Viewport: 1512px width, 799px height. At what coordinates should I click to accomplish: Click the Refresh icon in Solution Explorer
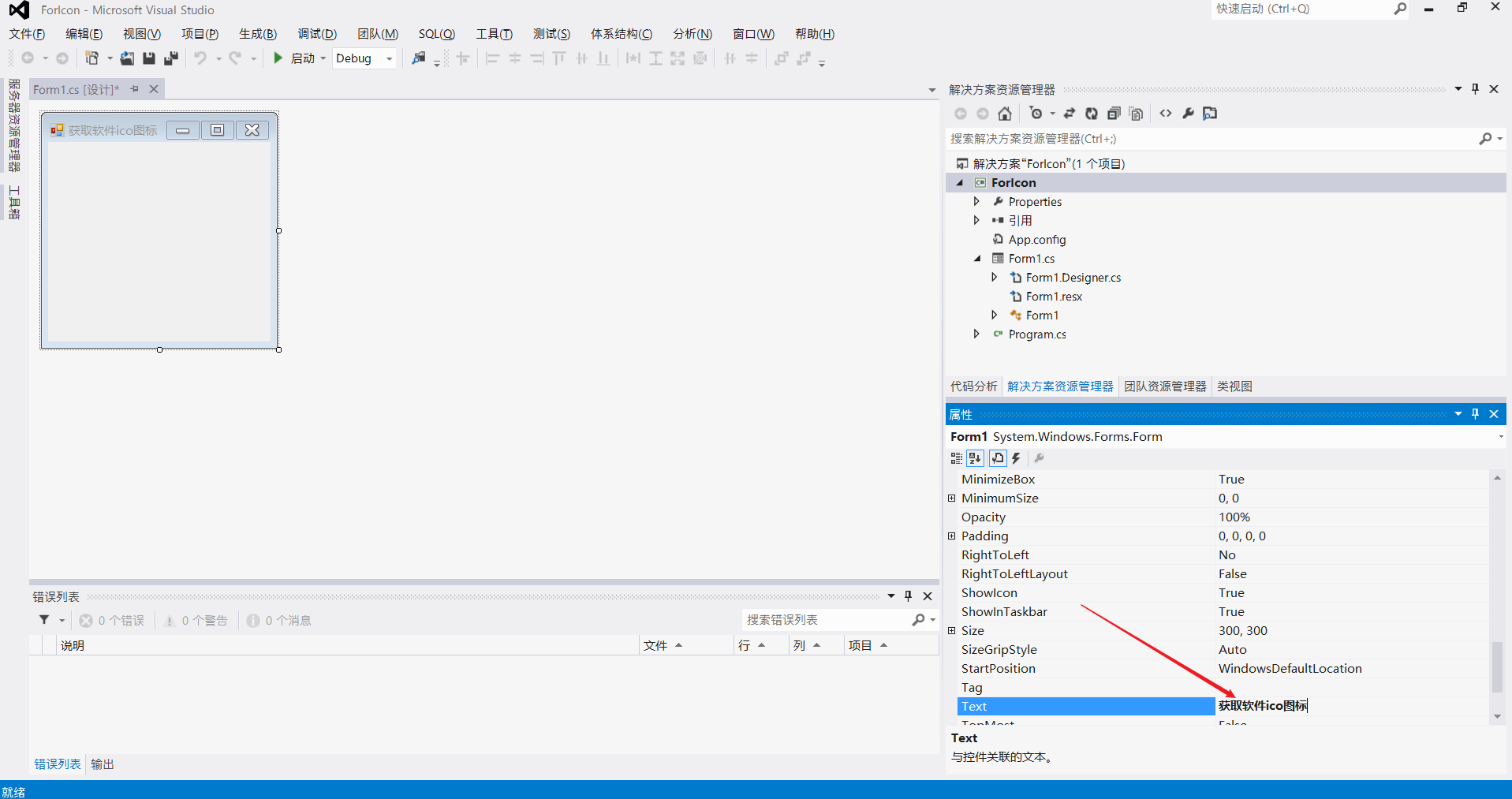[1092, 114]
